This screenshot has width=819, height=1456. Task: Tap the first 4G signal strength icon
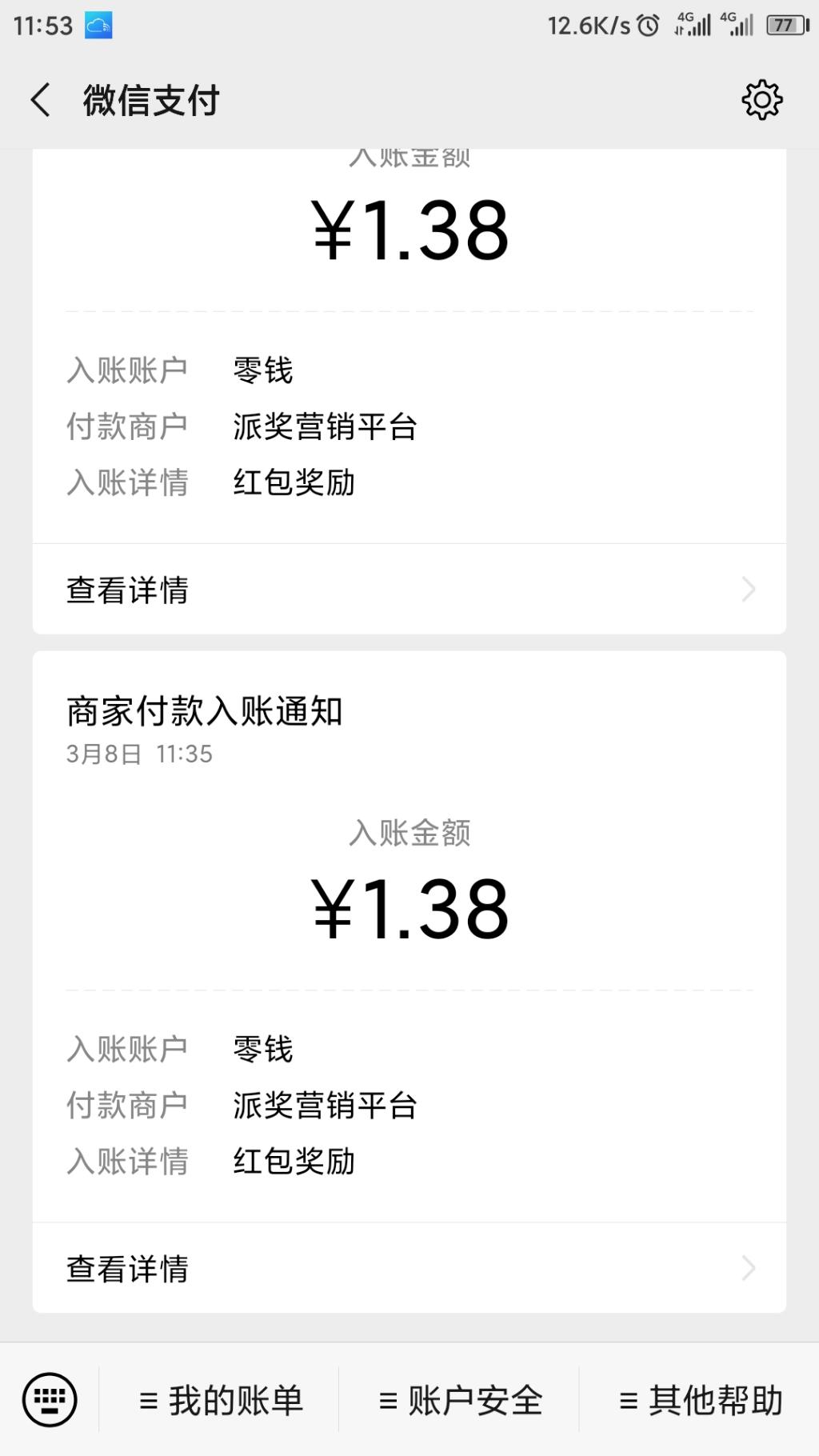pos(693,24)
